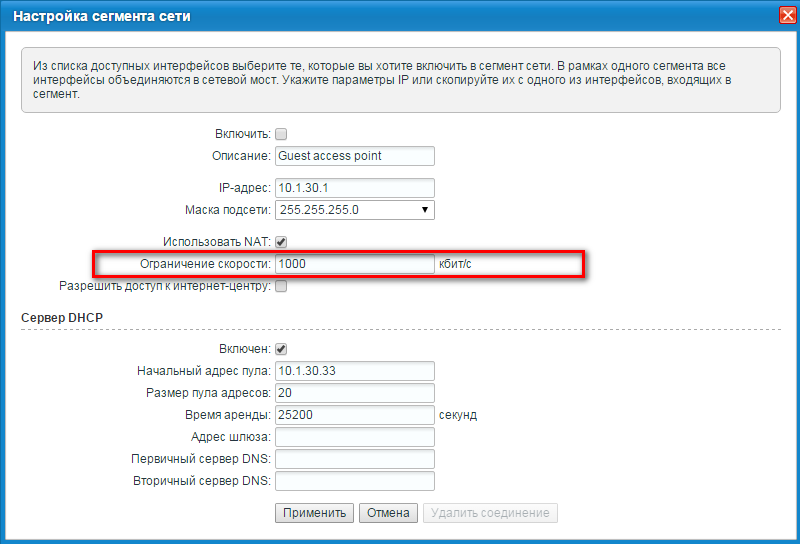800x544 pixels.
Task: Click the Настройка сегмента сети title bar
Action: [x=300, y=16]
